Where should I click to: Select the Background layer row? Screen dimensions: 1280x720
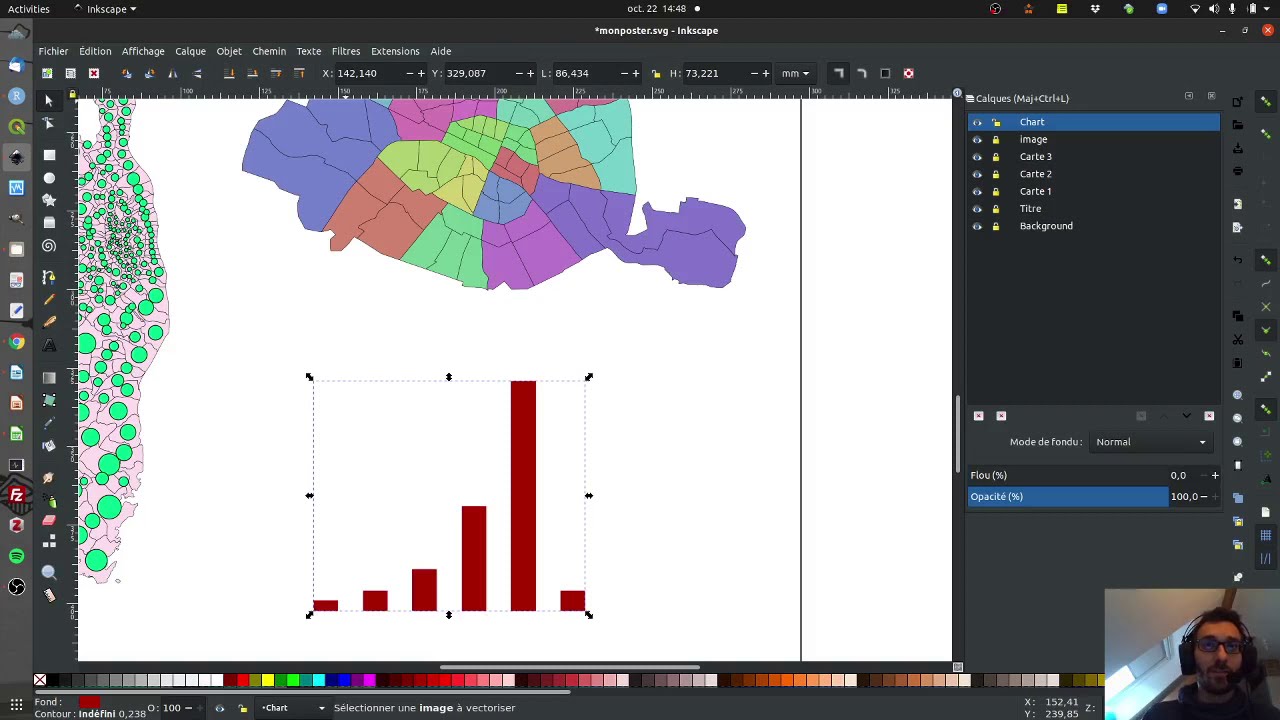1093,226
